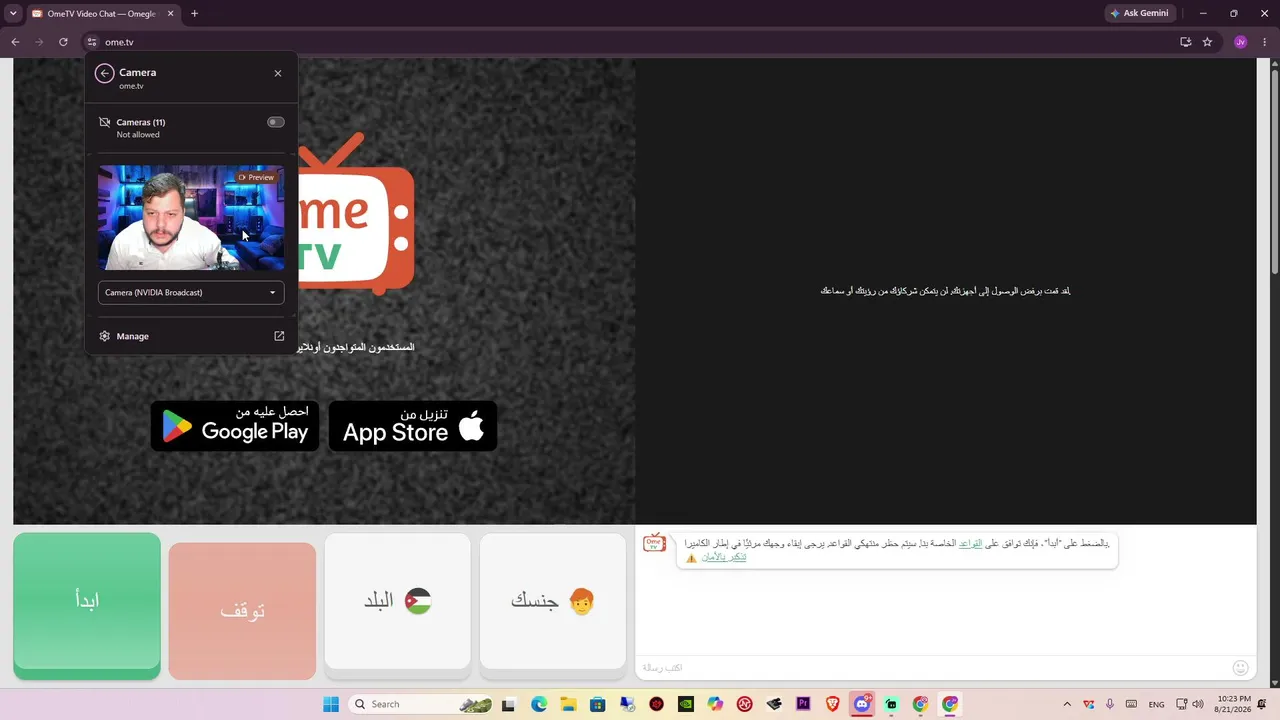Open Brave browser from the taskbar
Screen dimensions: 1280x720
pyautogui.click(x=833, y=704)
